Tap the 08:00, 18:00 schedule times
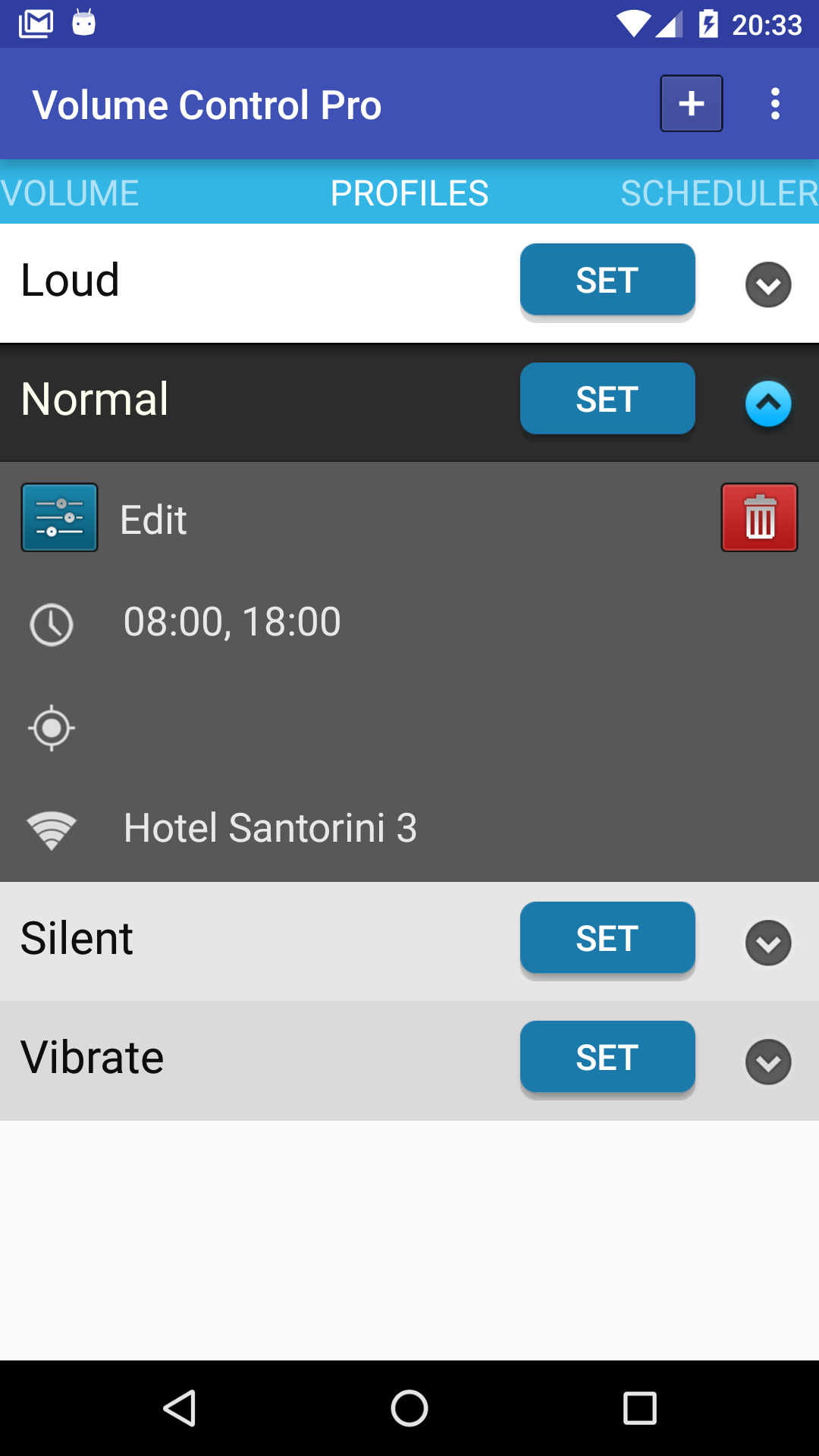 [232, 622]
